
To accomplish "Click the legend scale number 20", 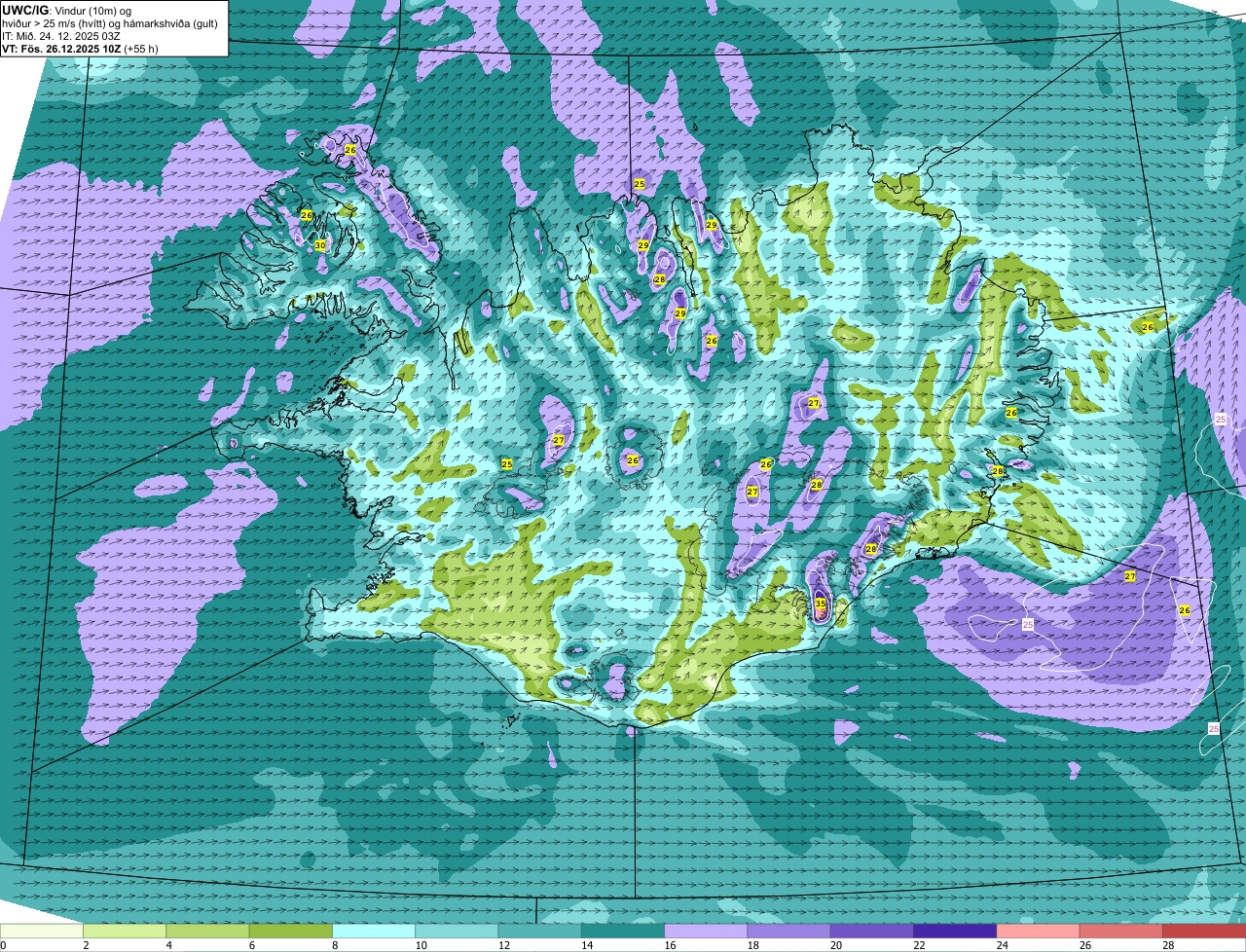I will (836, 945).
